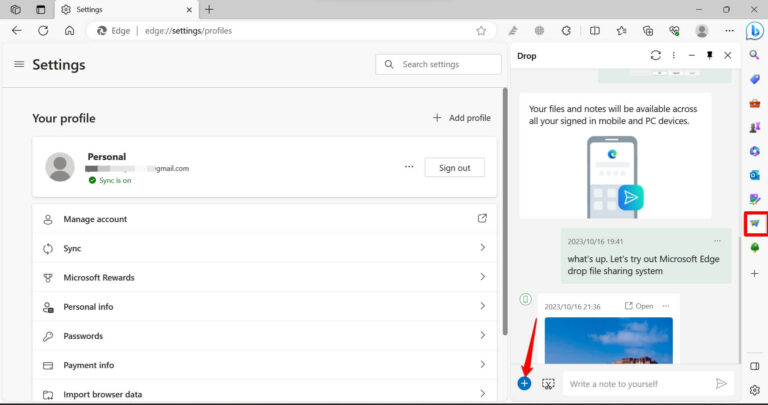Open sidebar settings gear icon
This screenshot has width=768, height=405.
(755, 390)
